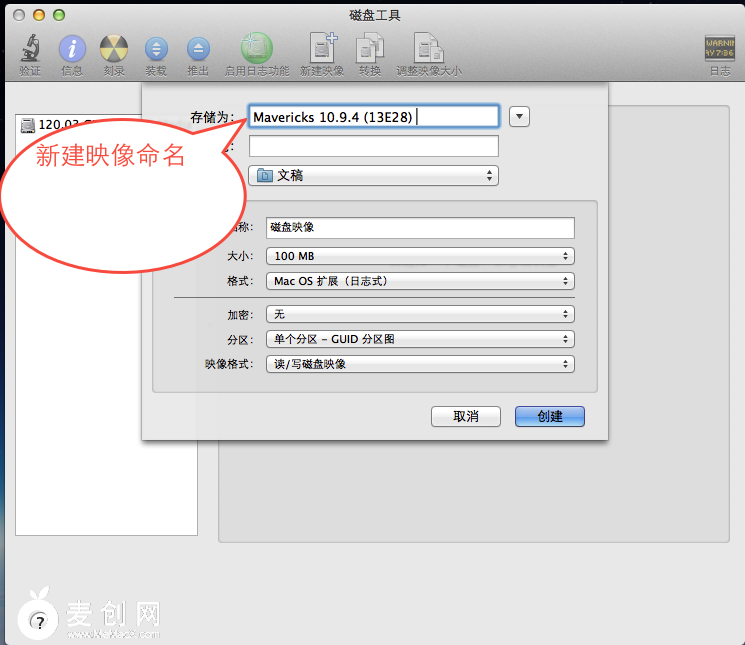Click the Convert toolbar icon
Screen dimensions: 745x645
(370, 48)
